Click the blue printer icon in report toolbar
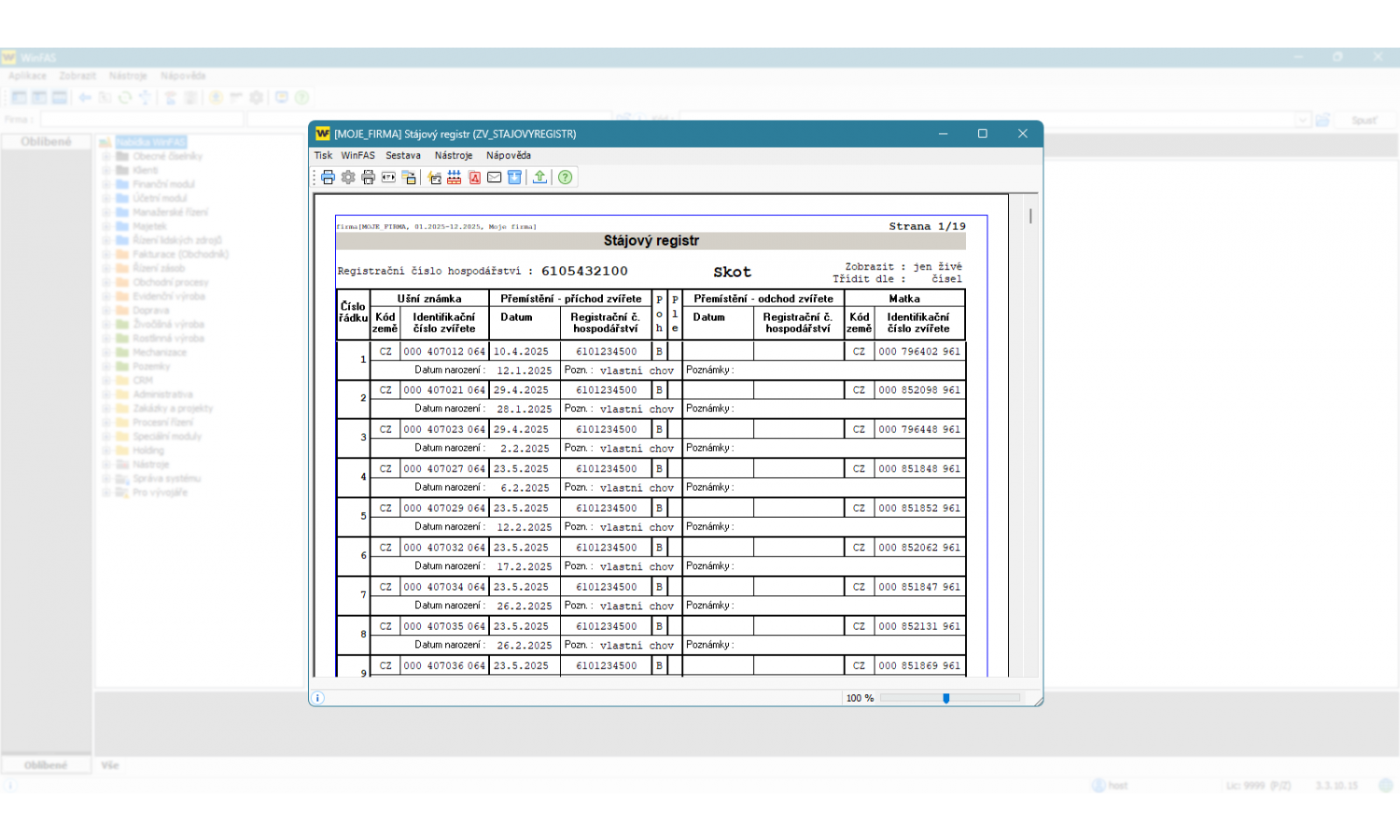The height and width of the screenshot is (840, 1400). point(328,177)
